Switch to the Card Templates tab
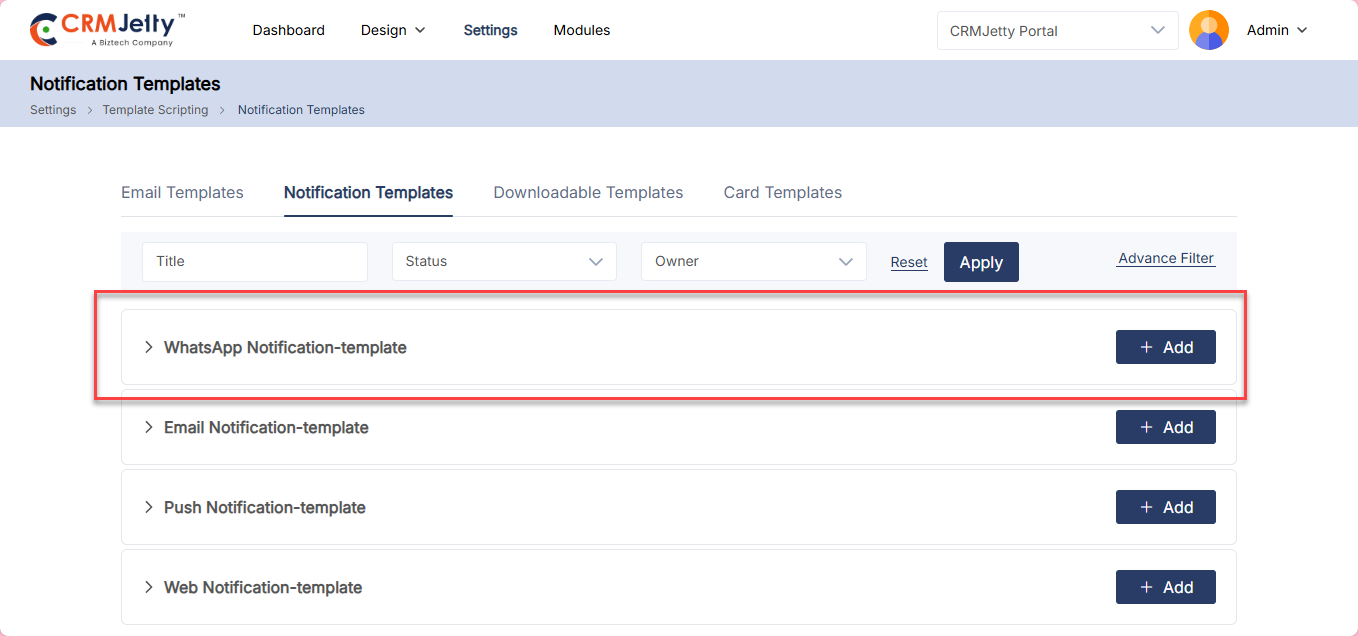This screenshot has width=1358, height=636. pyautogui.click(x=782, y=192)
